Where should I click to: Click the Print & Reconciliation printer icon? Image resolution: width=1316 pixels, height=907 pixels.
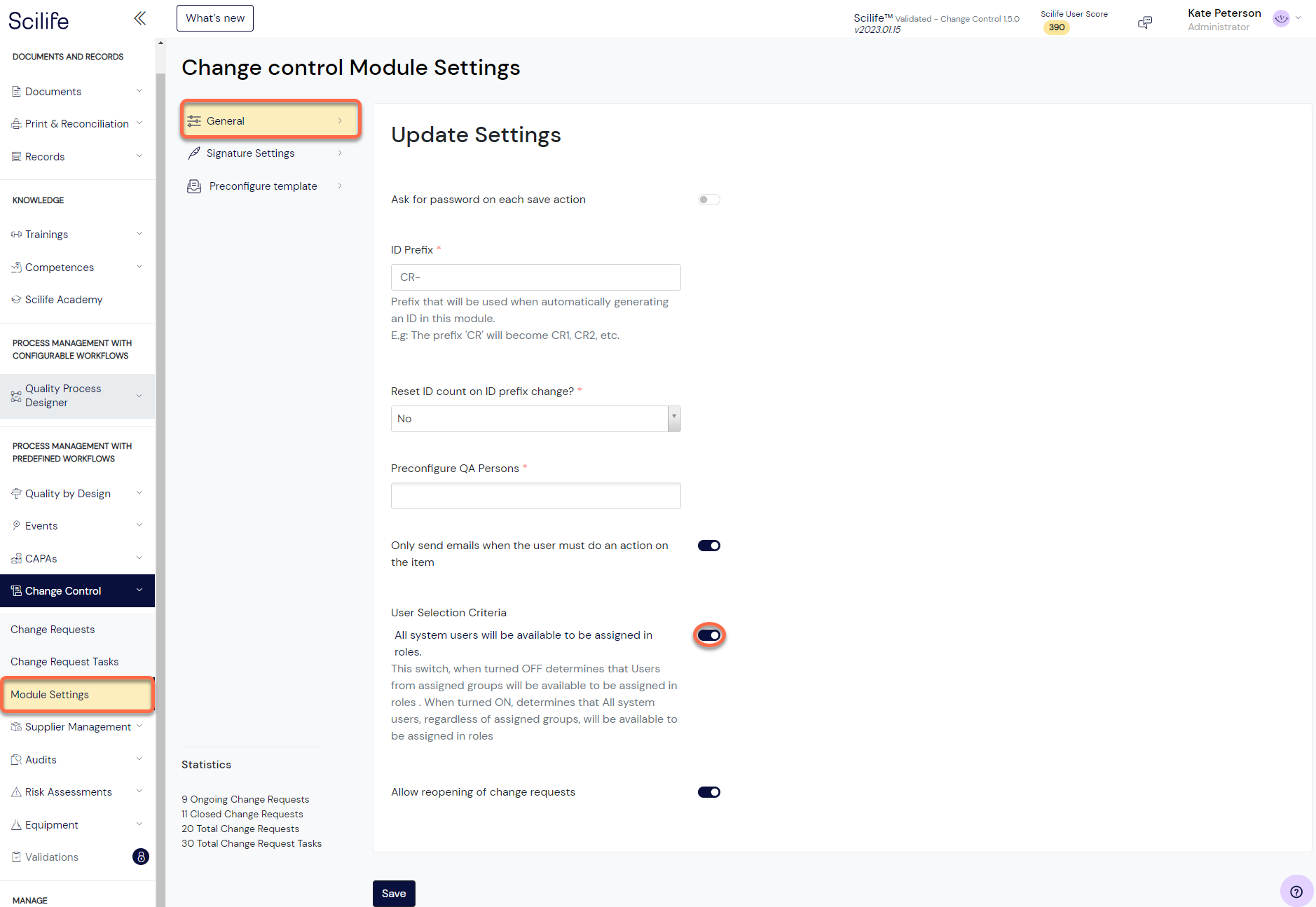(x=16, y=124)
